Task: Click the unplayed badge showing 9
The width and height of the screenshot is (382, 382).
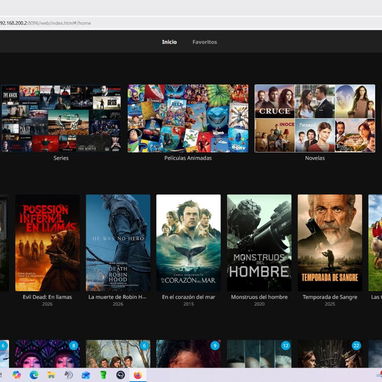Action: 215,346
